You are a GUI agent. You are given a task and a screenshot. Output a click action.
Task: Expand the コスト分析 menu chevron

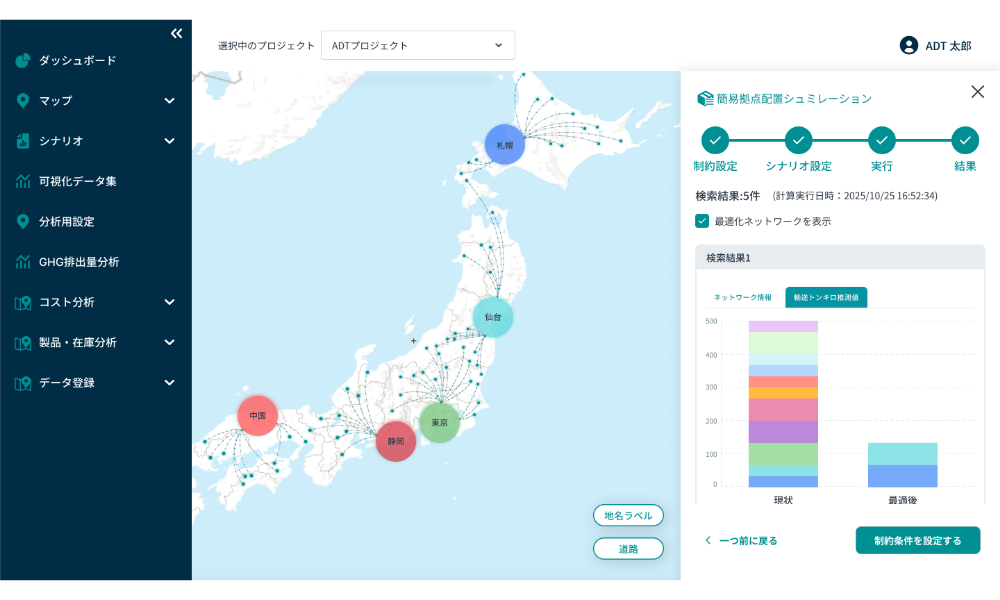pyautogui.click(x=170, y=302)
